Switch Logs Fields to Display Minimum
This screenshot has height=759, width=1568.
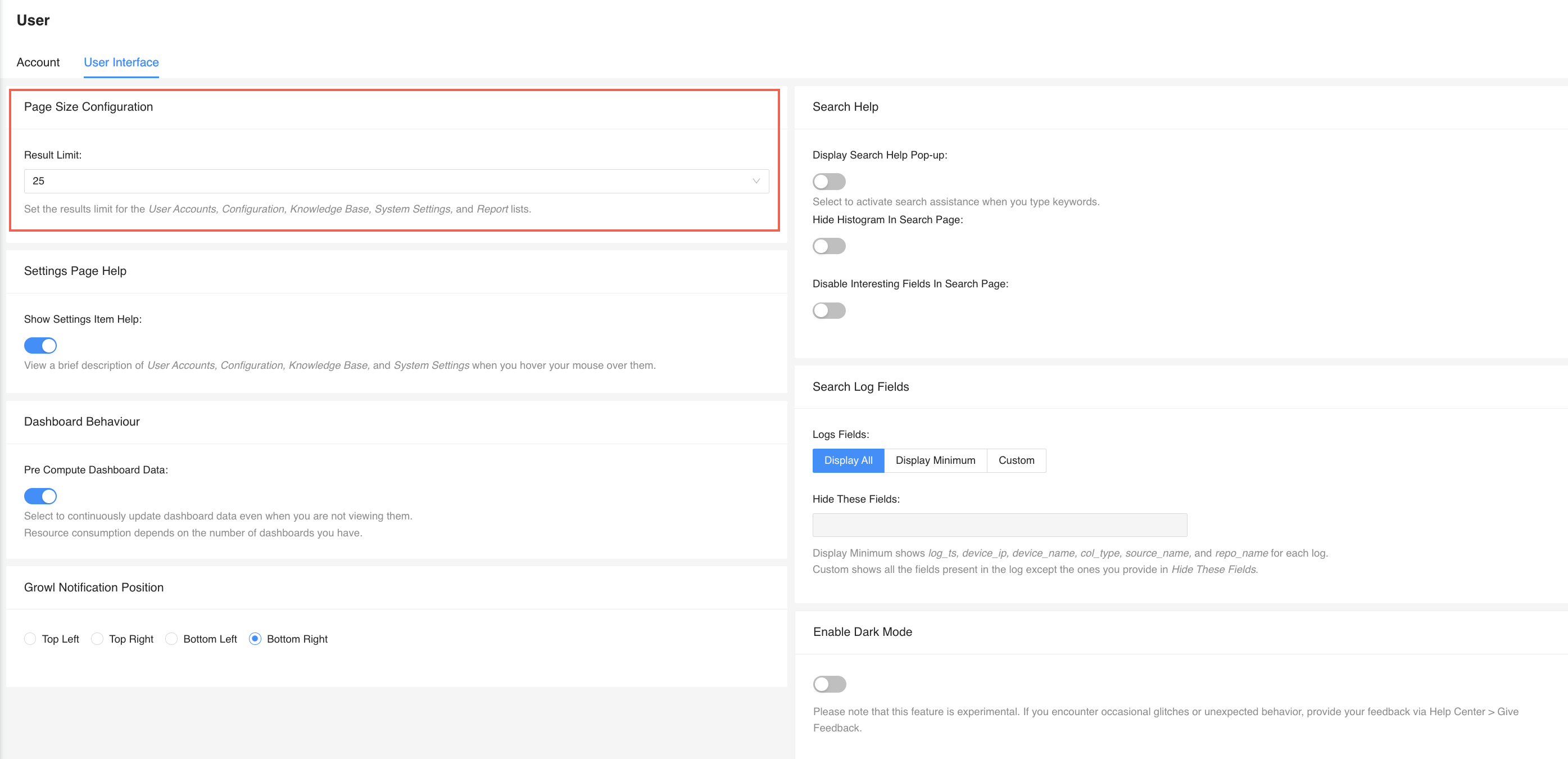(x=935, y=460)
